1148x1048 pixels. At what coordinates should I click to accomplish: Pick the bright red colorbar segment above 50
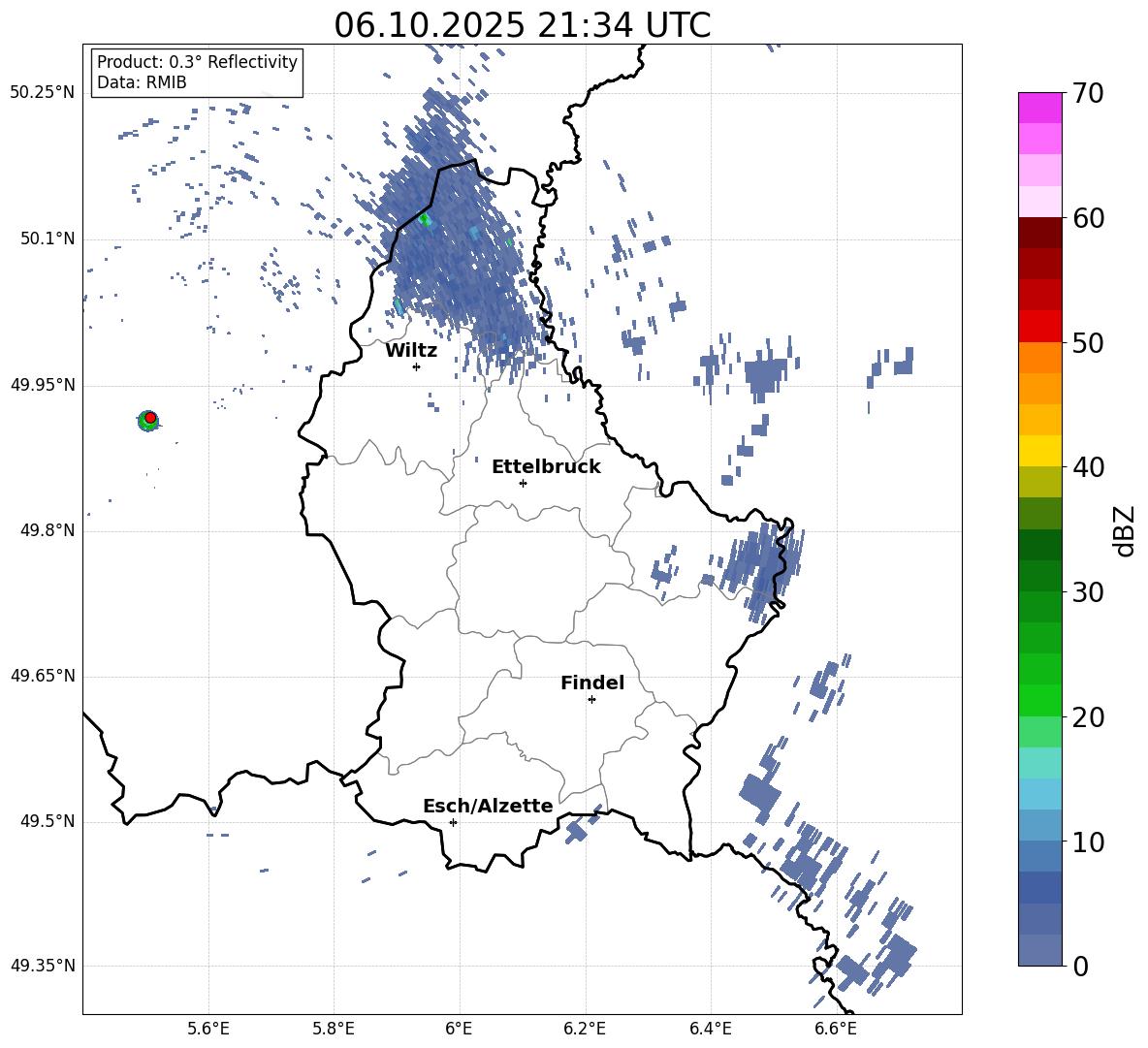pos(1039,327)
